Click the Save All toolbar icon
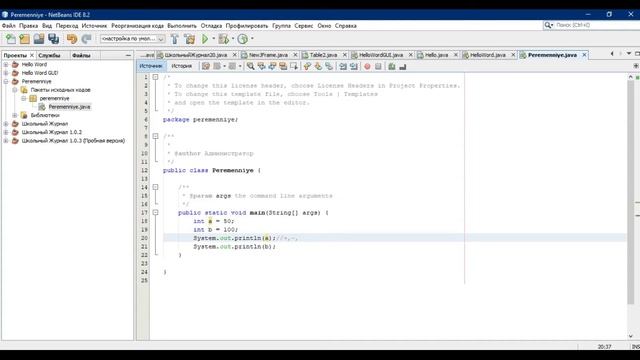This screenshot has height=360, width=640. click(53, 39)
